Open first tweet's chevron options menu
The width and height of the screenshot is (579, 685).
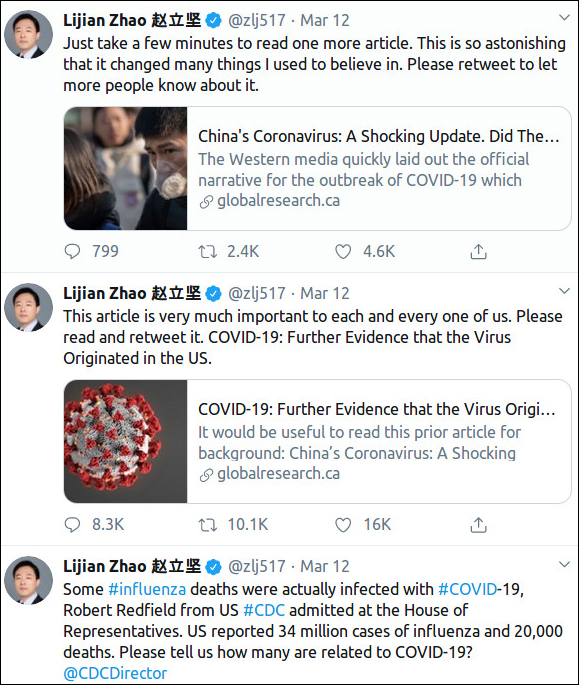click(565, 17)
